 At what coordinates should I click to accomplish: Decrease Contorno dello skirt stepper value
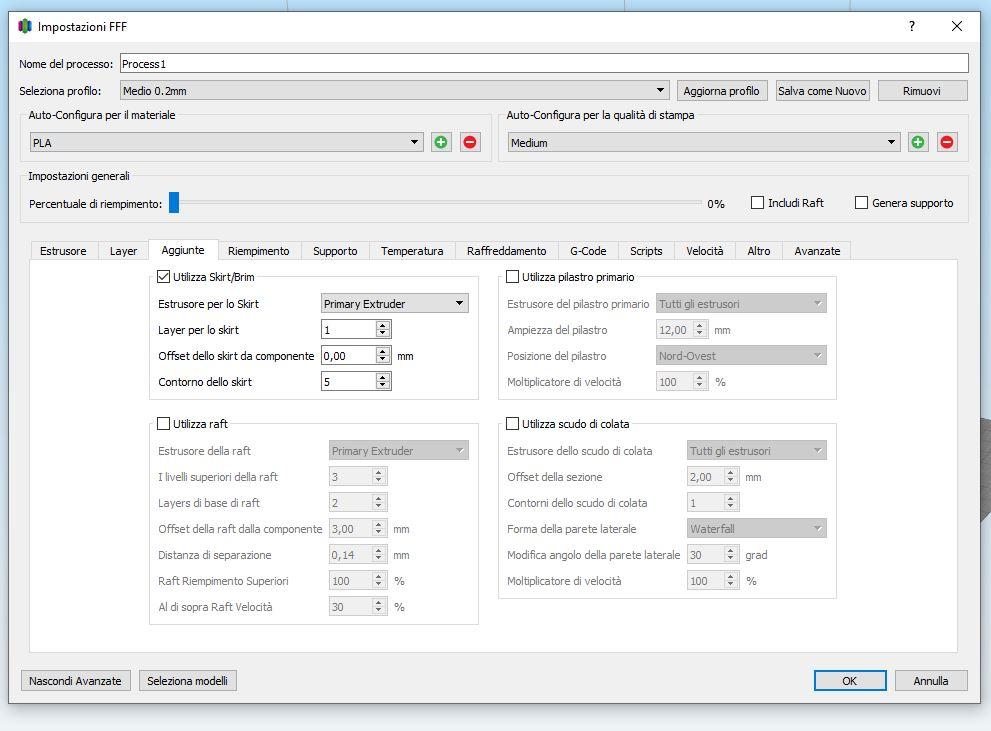[x=383, y=386]
